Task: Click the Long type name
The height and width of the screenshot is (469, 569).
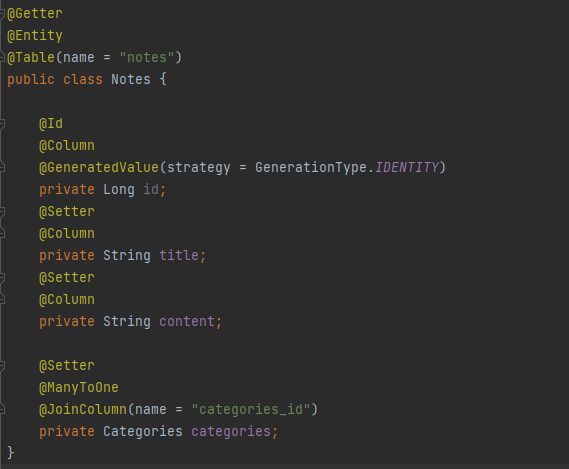Action: coord(119,189)
